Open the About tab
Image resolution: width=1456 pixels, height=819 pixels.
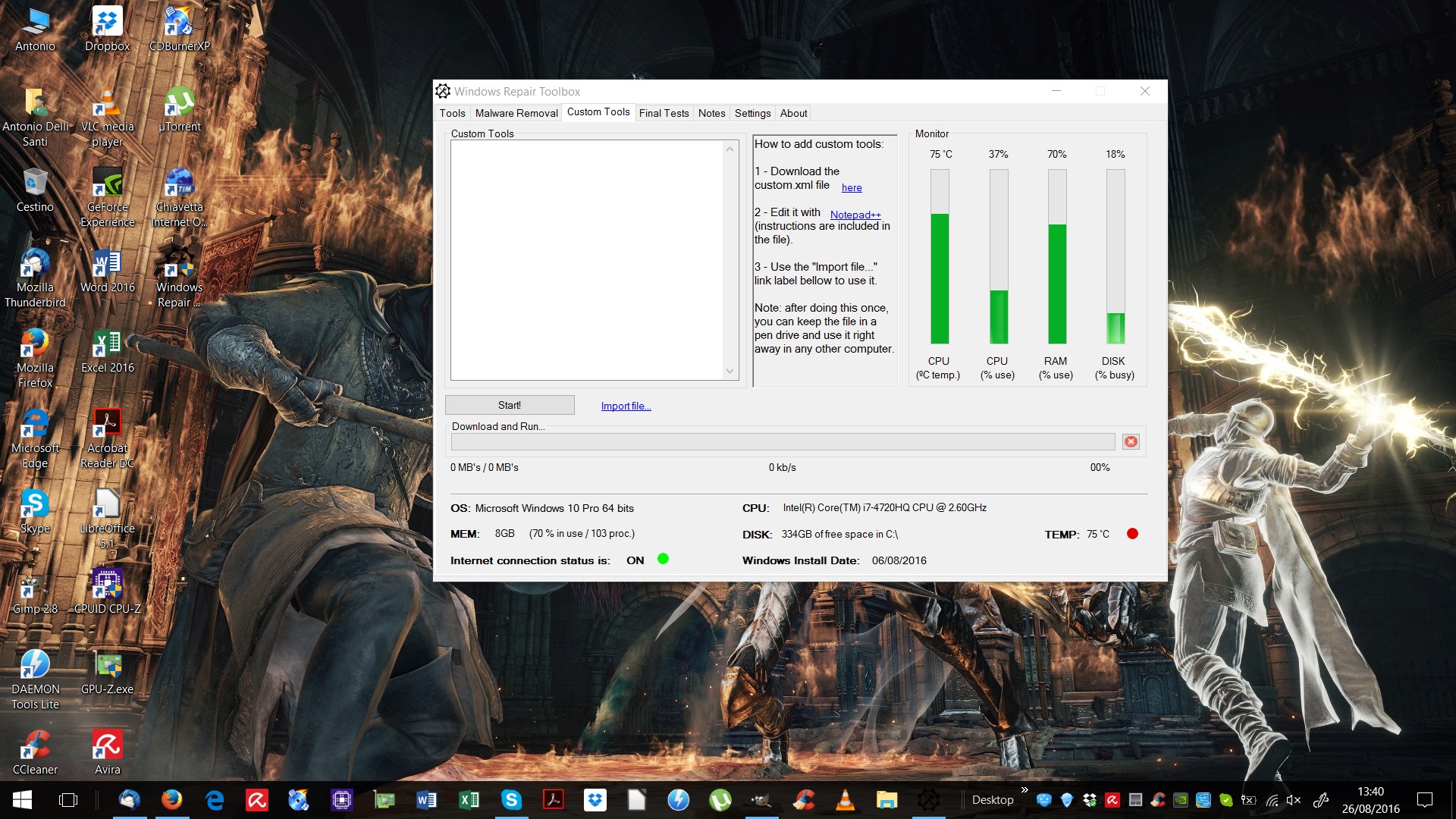(793, 113)
